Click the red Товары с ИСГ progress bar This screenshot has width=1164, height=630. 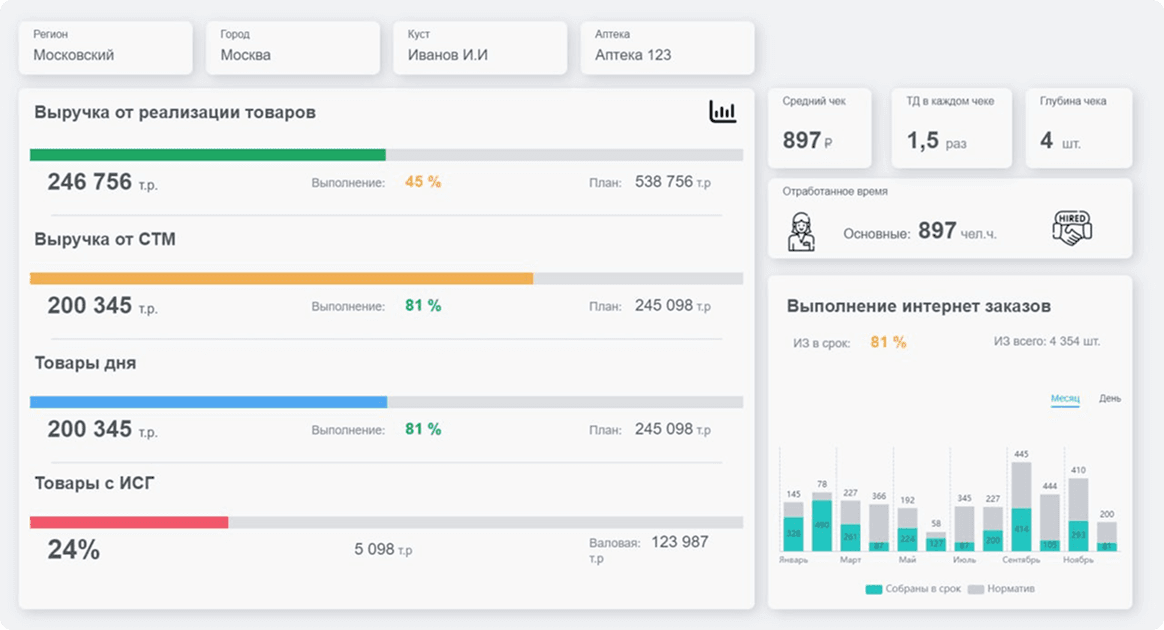129,522
